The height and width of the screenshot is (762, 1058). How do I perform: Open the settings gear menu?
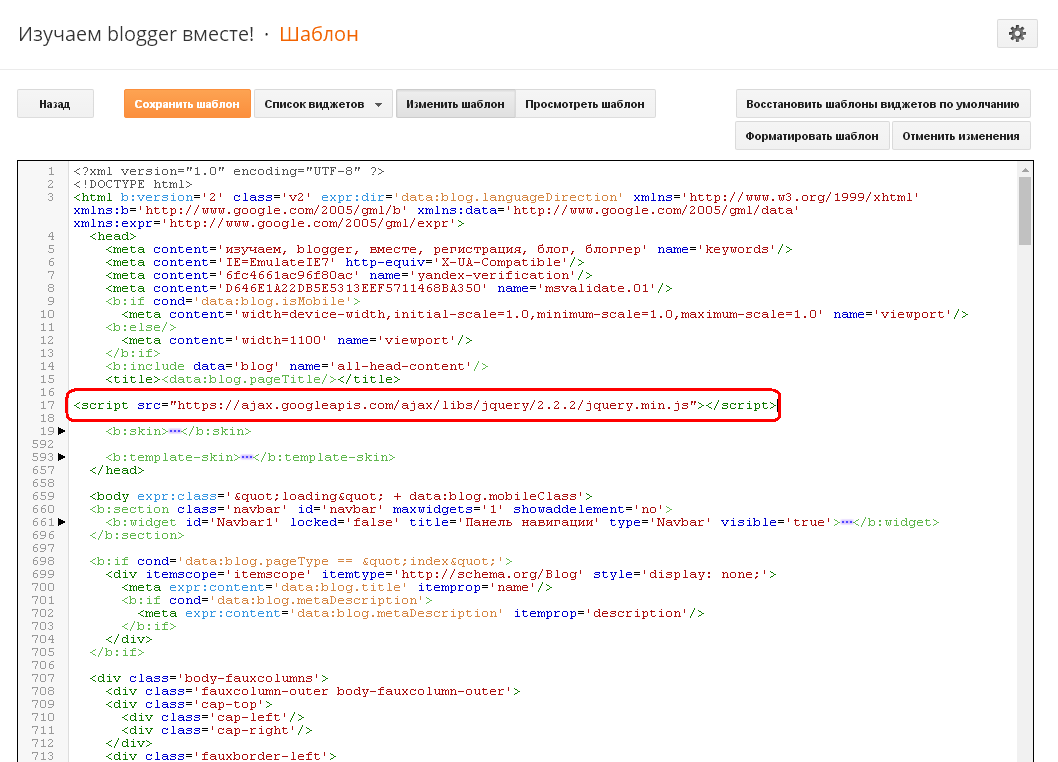(1017, 34)
